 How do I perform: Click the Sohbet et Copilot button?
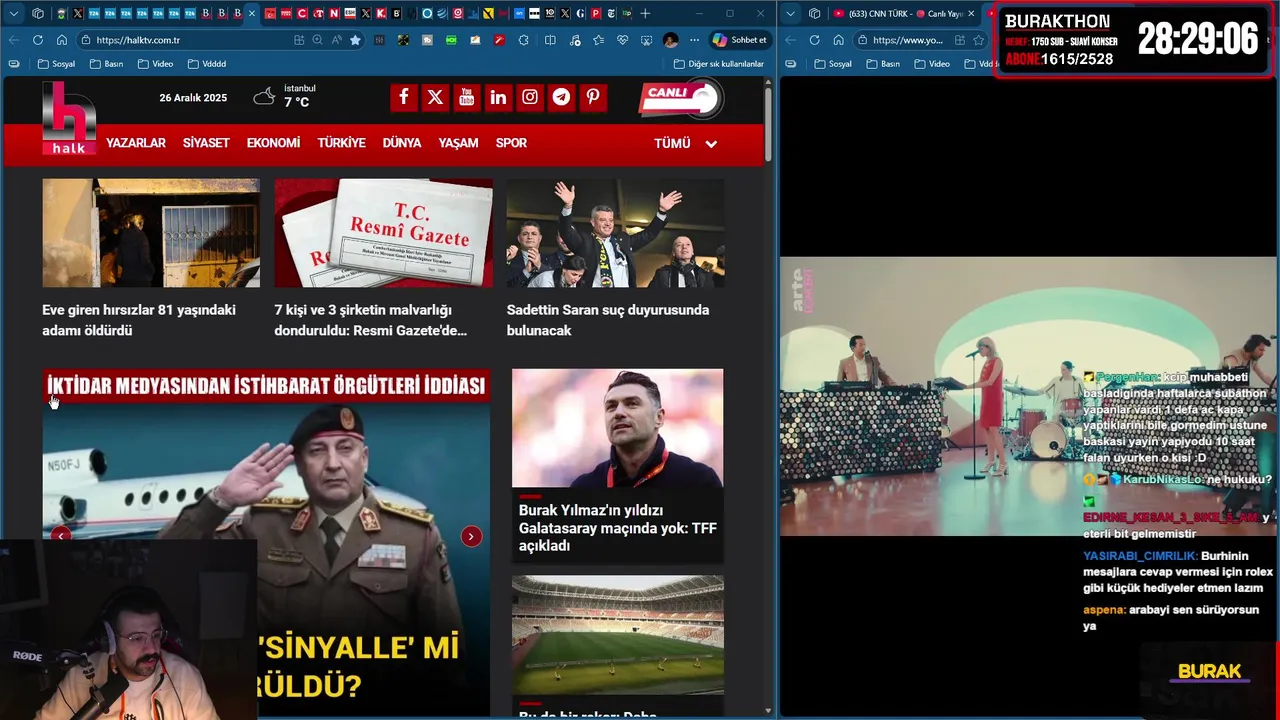pos(740,40)
